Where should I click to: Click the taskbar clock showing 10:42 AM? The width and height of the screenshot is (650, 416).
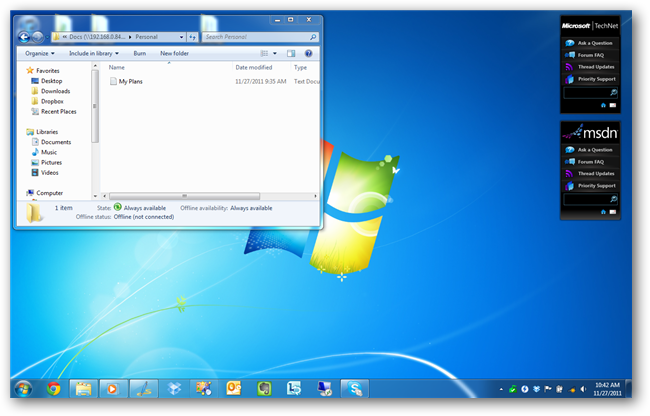(607, 389)
